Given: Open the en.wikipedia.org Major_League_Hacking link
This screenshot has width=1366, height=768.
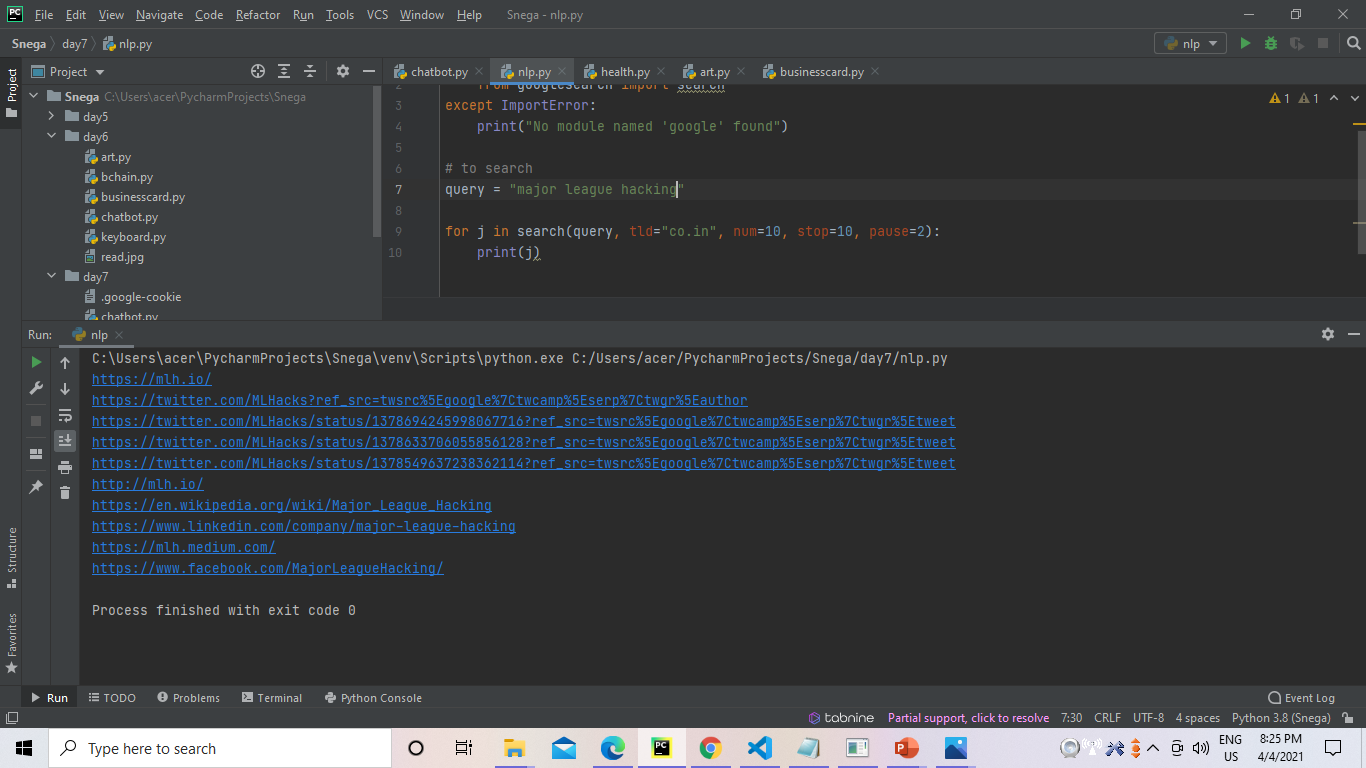Looking at the screenshot, I should coord(292,505).
